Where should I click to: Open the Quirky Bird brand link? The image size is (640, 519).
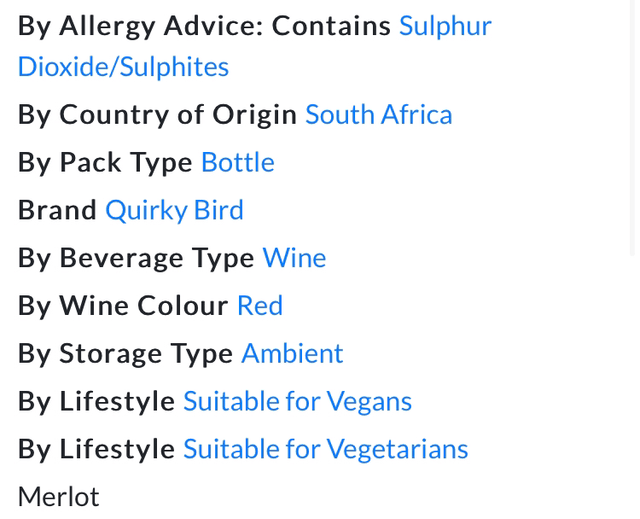click(x=174, y=211)
